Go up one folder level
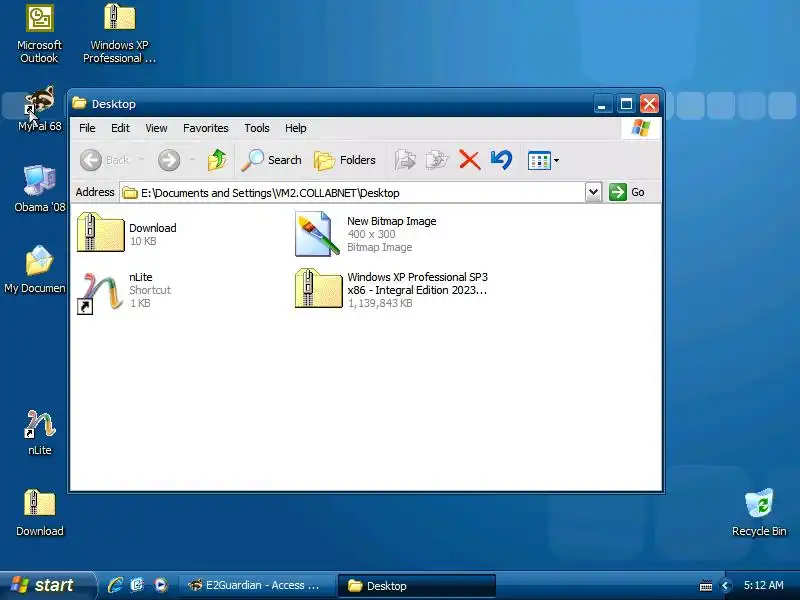The image size is (800, 600). coord(217,160)
